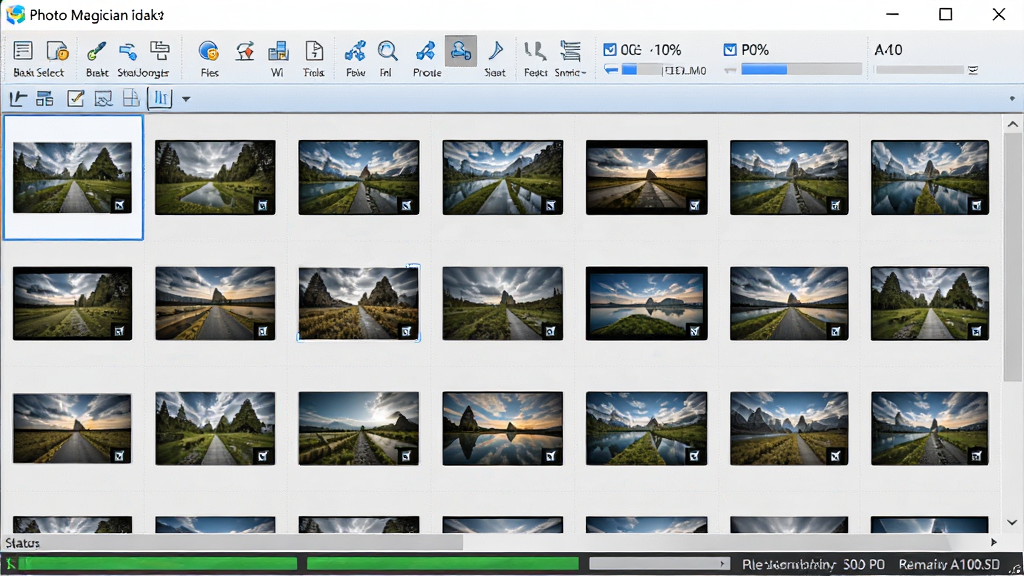Click the horizontal scrollbar right arrow
The image size is (1024, 576).
994,542
